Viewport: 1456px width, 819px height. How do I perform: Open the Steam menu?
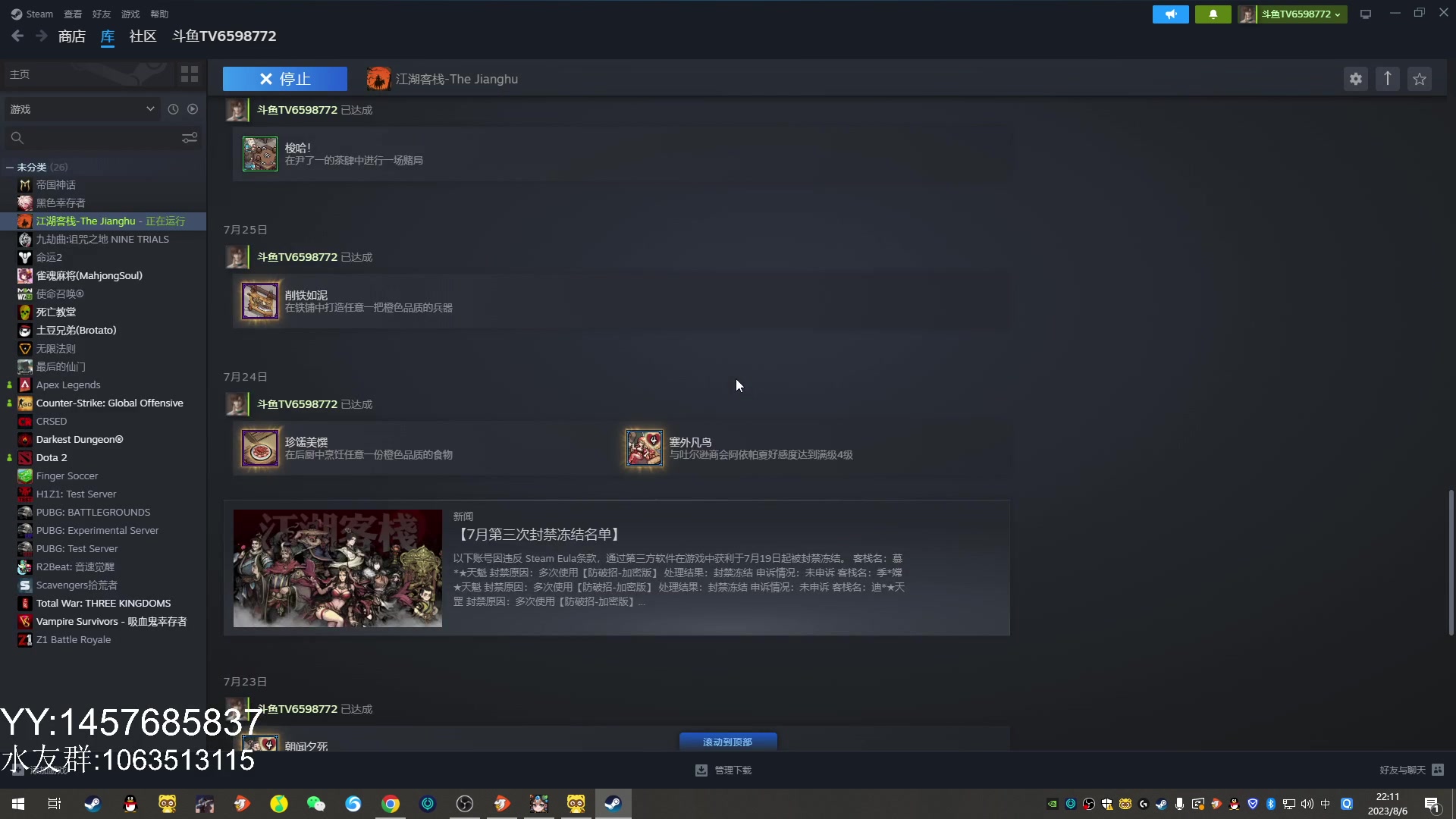pos(32,14)
